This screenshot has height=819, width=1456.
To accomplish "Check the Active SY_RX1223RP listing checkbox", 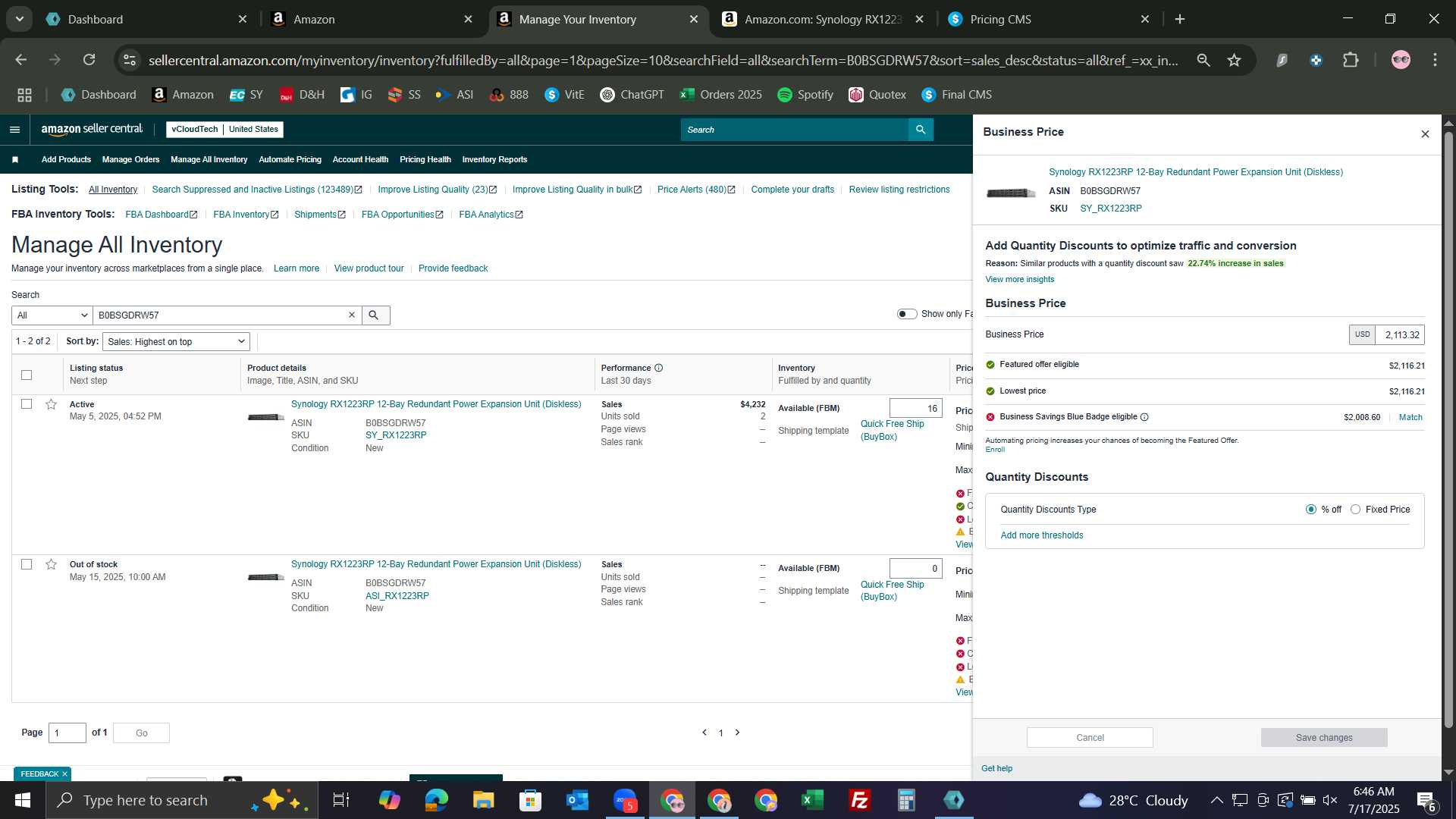I will 27,404.
